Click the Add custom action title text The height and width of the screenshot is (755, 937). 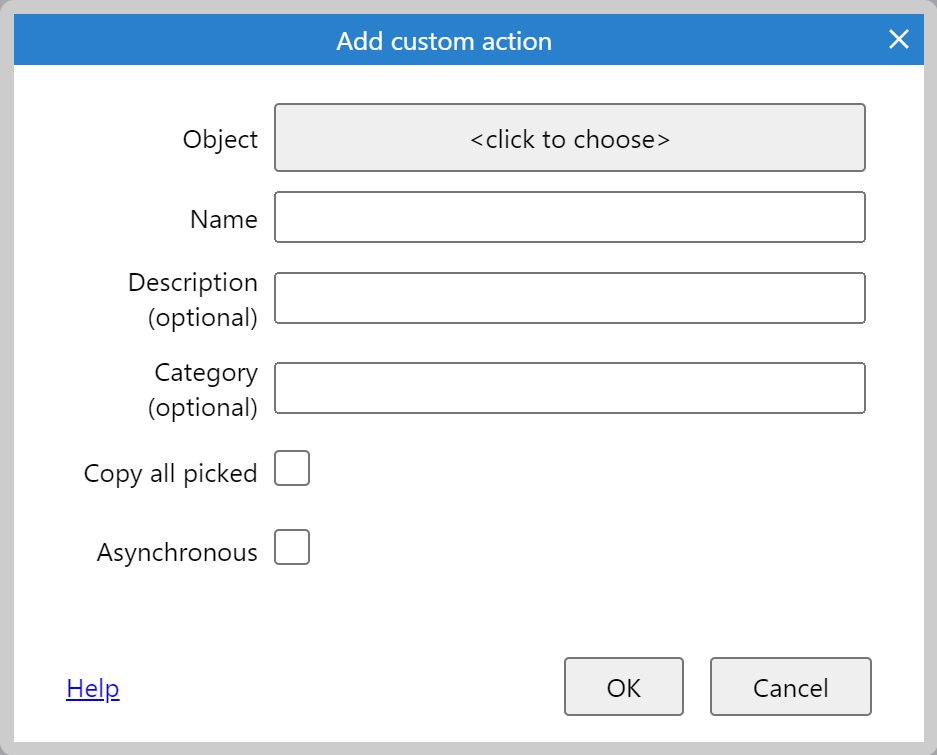pyautogui.click(x=444, y=41)
